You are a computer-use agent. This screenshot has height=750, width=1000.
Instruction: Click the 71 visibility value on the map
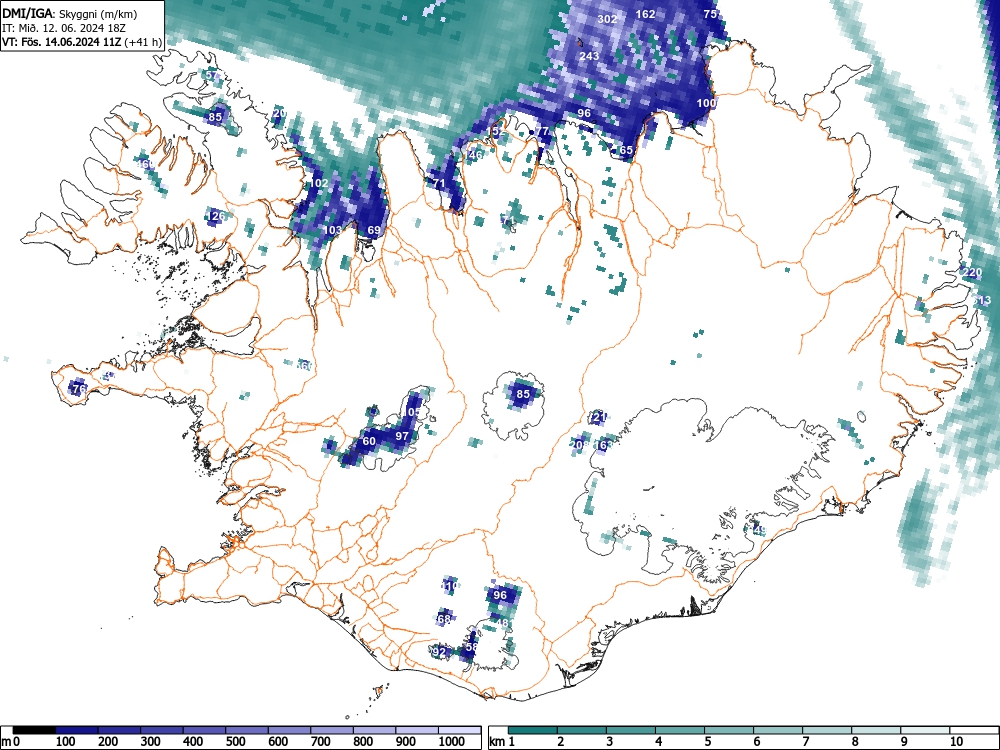[439, 183]
